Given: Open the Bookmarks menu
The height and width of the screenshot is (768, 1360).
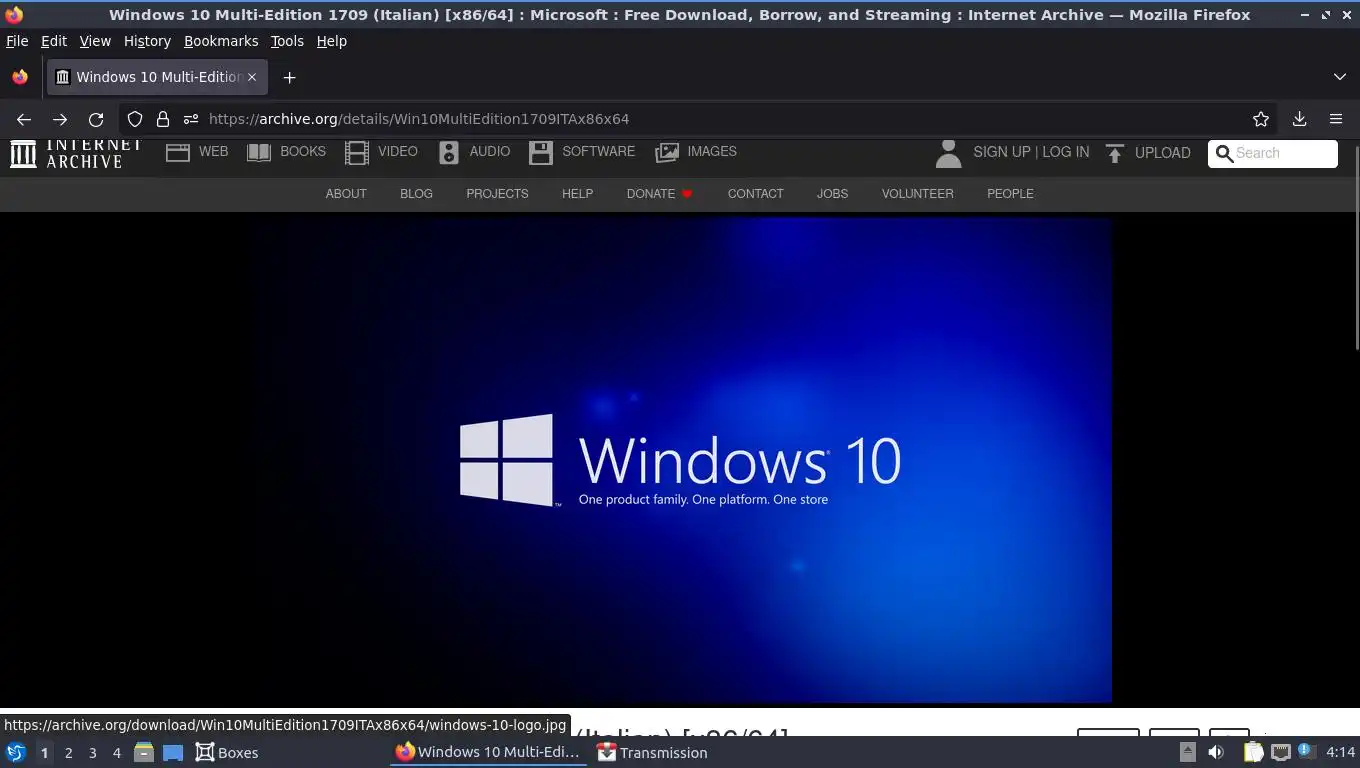Looking at the screenshot, I should point(221,41).
